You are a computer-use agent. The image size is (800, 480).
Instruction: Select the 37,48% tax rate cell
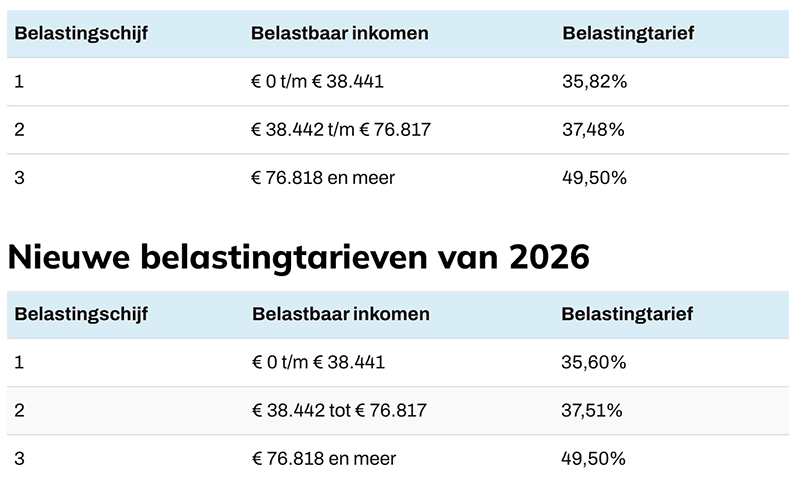pyautogui.click(x=594, y=130)
